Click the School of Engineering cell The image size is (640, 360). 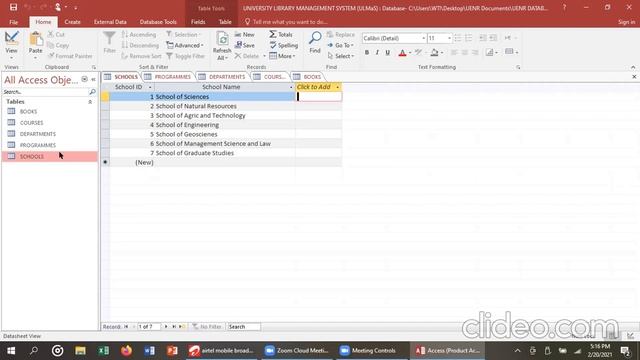[224, 125]
